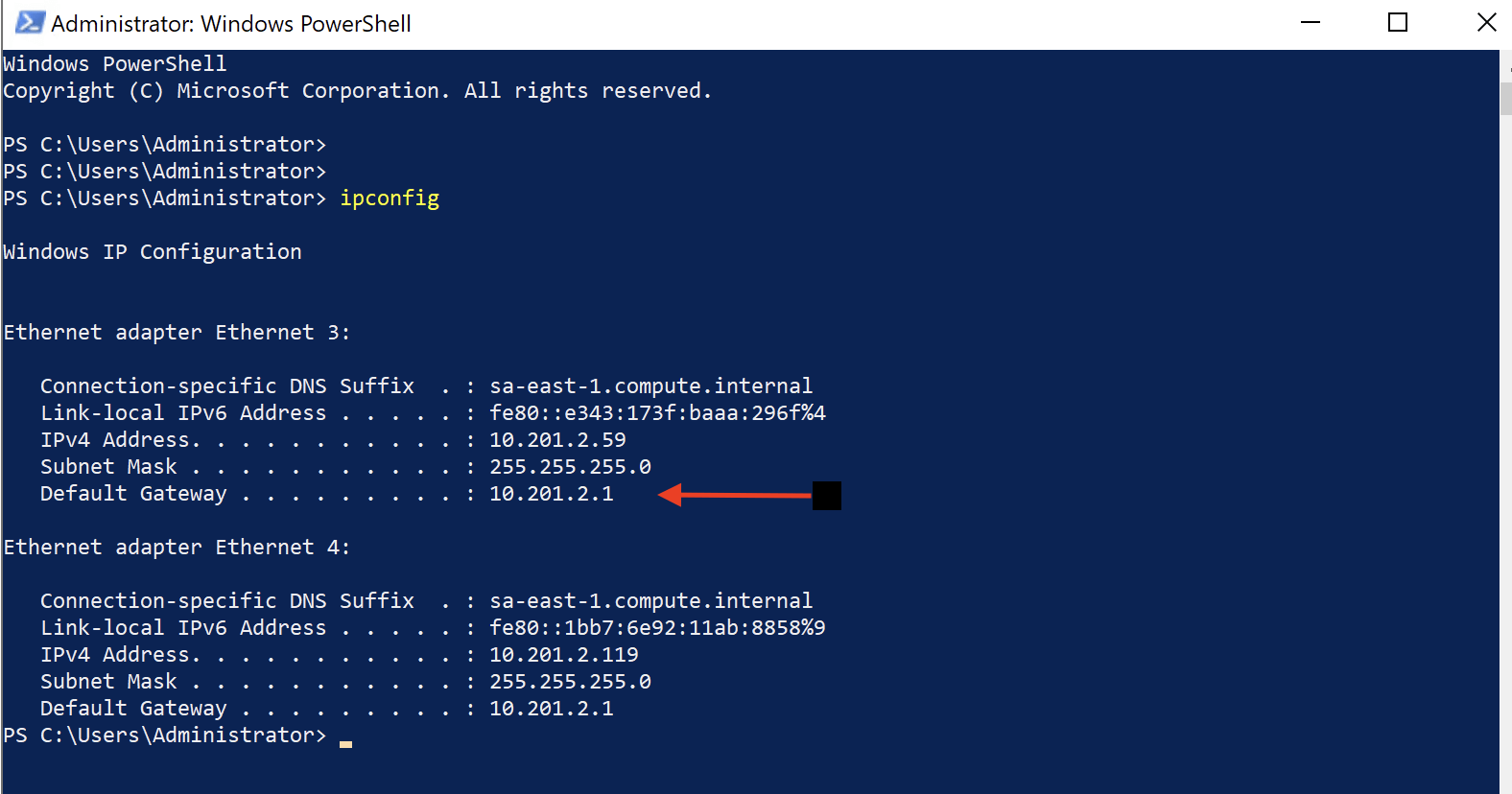Image resolution: width=1512 pixels, height=794 pixels.
Task: Click the PowerShell icon in title bar
Action: 30,23
